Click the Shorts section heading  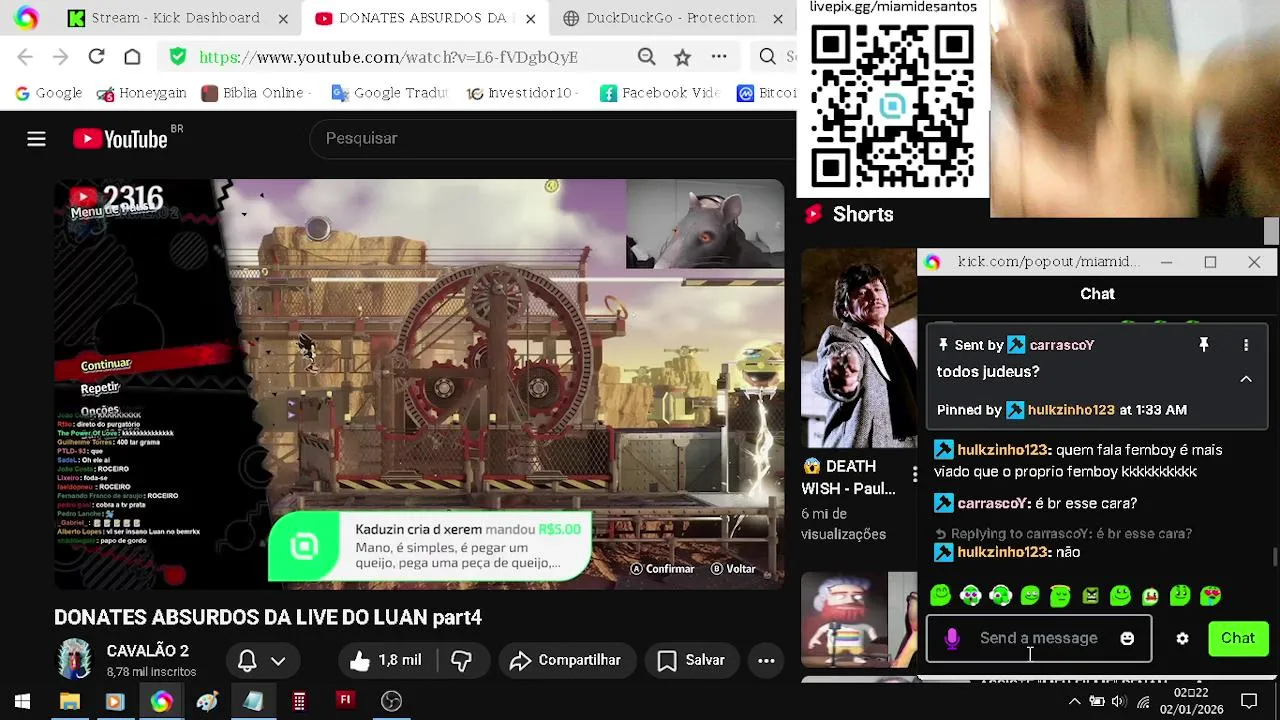tap(862, 214)
